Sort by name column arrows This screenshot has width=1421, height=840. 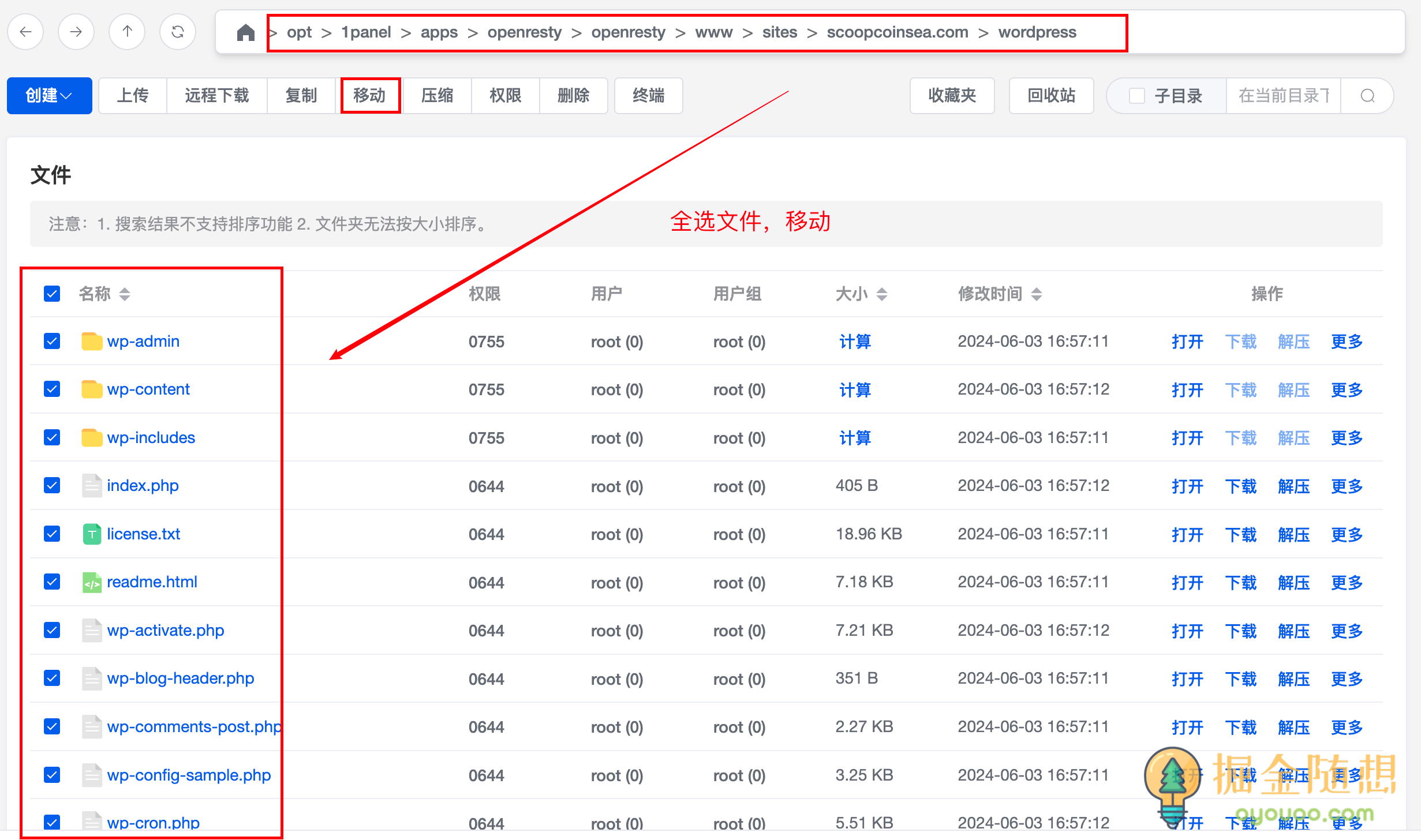click(124, 294)
